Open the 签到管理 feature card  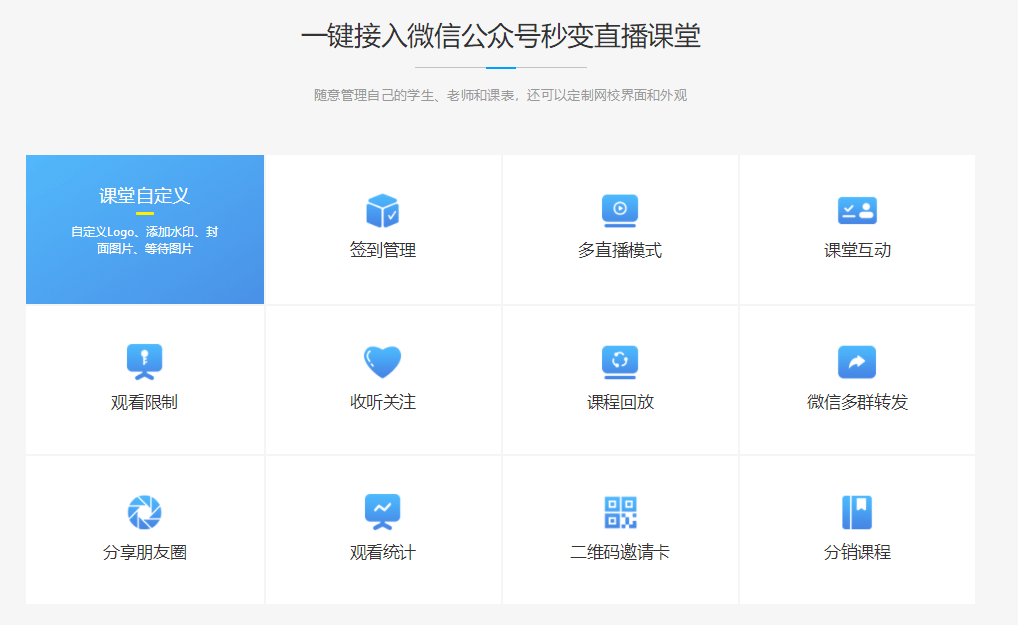[382, 229]
